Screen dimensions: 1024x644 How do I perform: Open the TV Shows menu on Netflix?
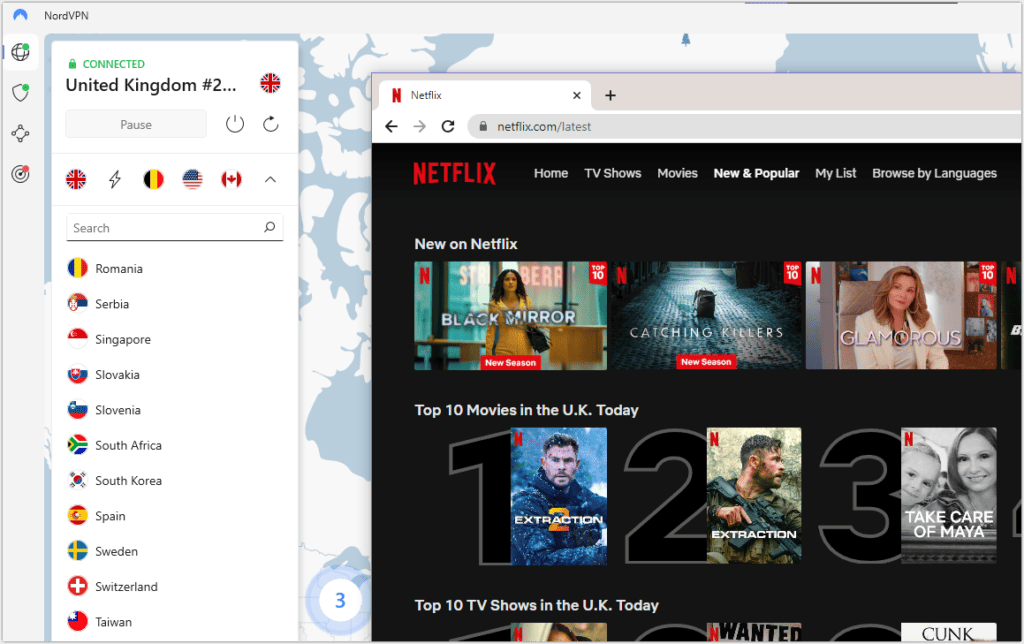[612, 173]
